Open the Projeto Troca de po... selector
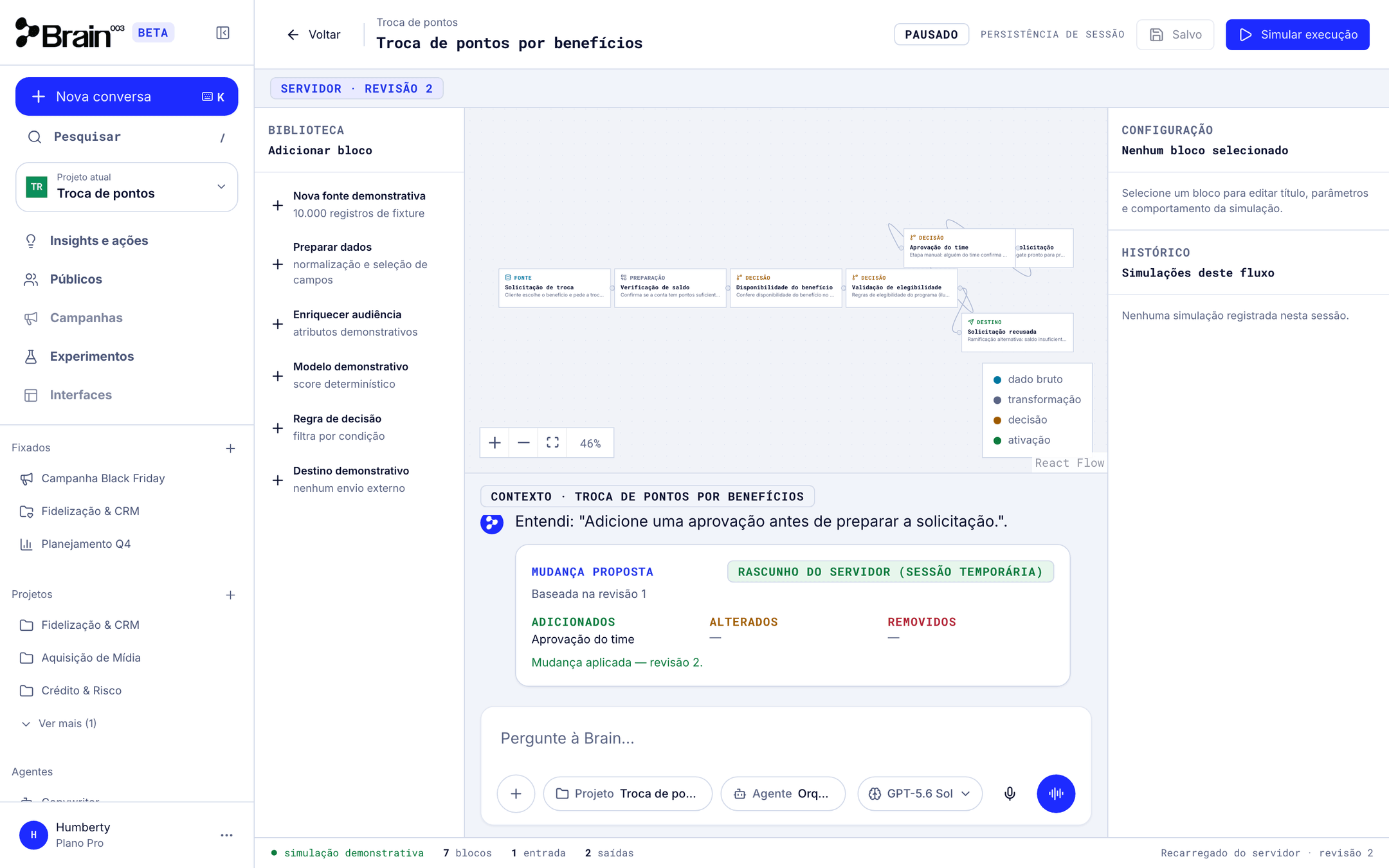 (x=628, y=793)
